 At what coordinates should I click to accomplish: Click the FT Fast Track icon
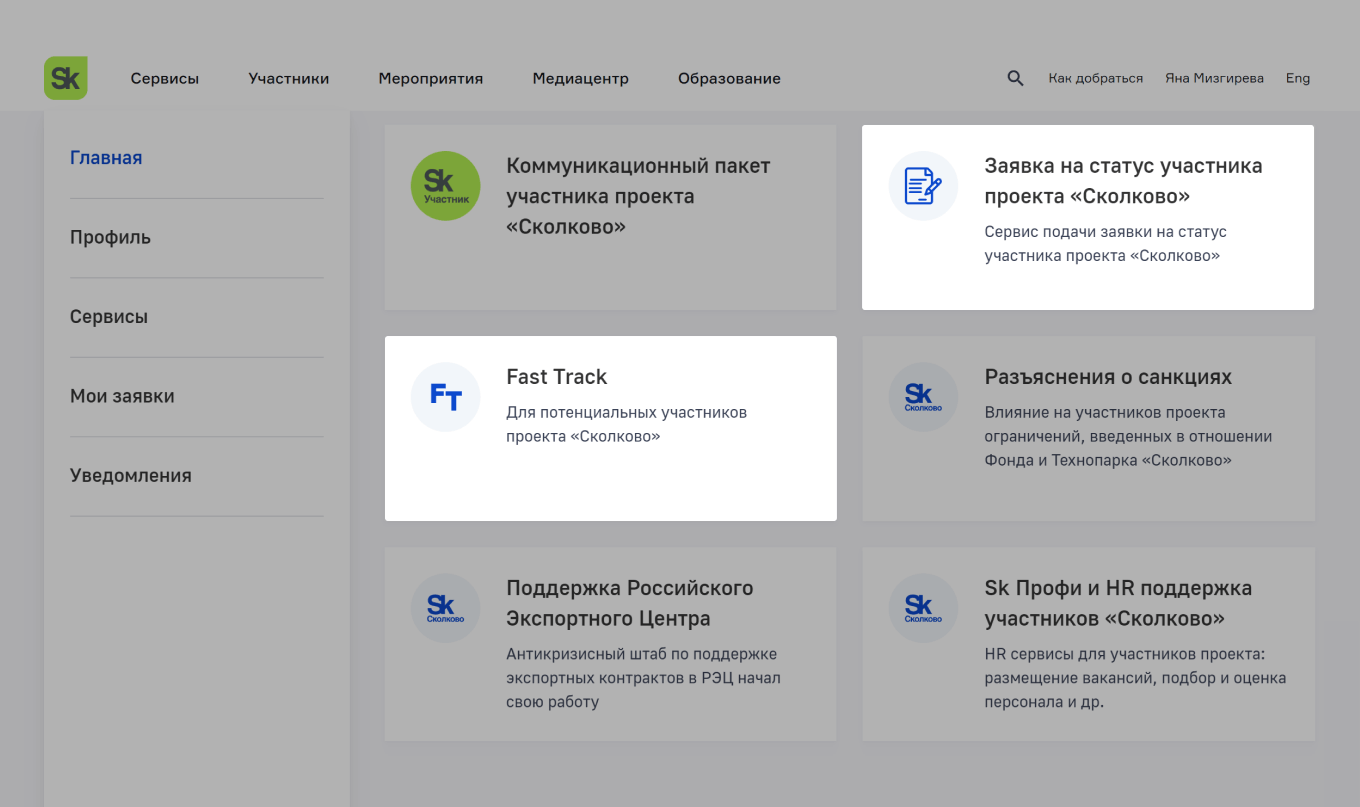[446, 397]
